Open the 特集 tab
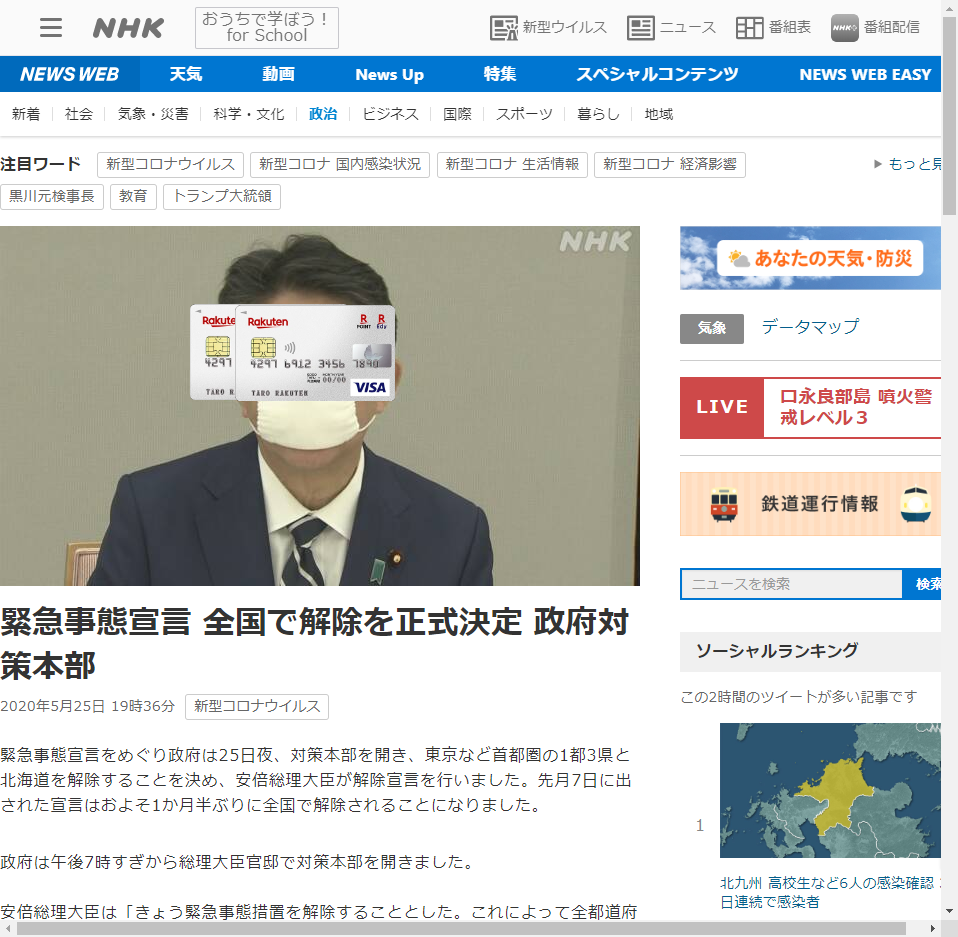The width and height of the screenshot is (958, 937). pos(500,74)
